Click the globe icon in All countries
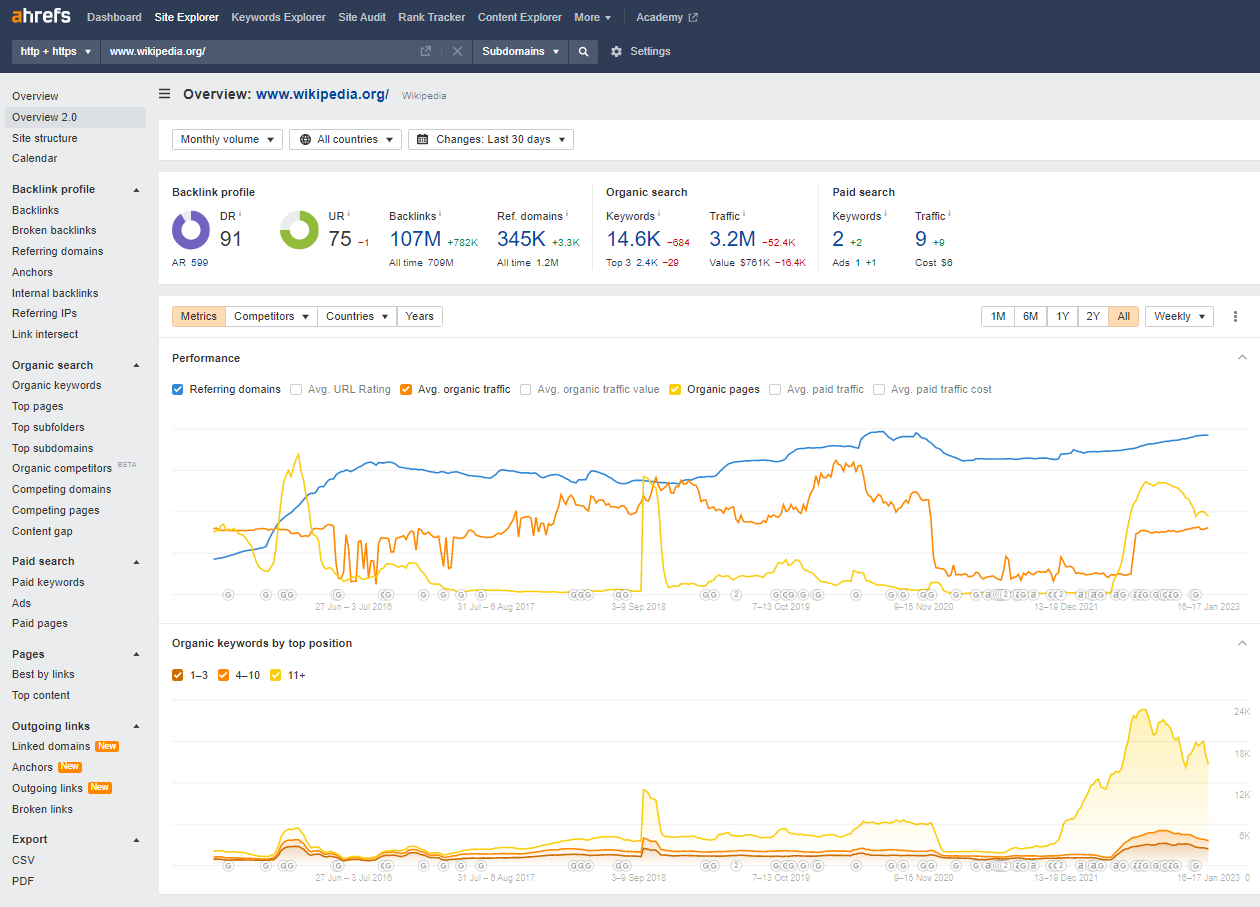 coord(305,140)
